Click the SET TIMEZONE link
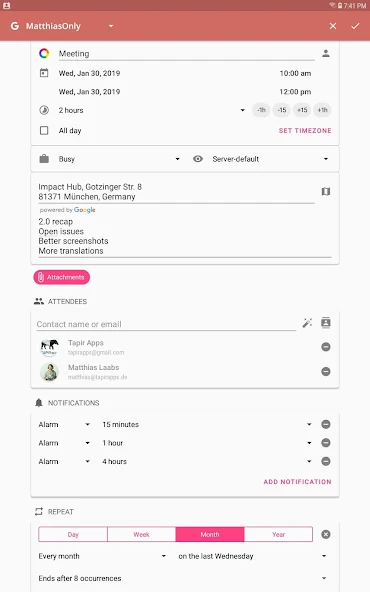This screenshot has width=370, height=592. click(305, 131)
